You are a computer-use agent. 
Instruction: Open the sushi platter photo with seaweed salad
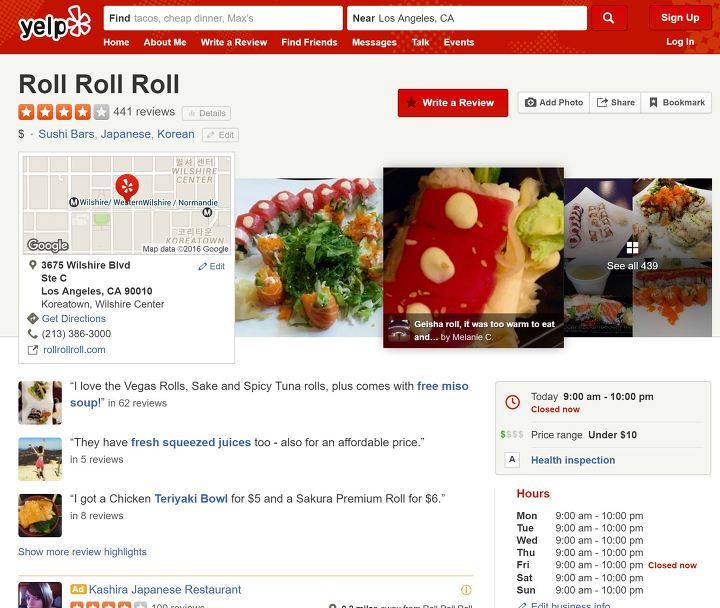point(309,257)
